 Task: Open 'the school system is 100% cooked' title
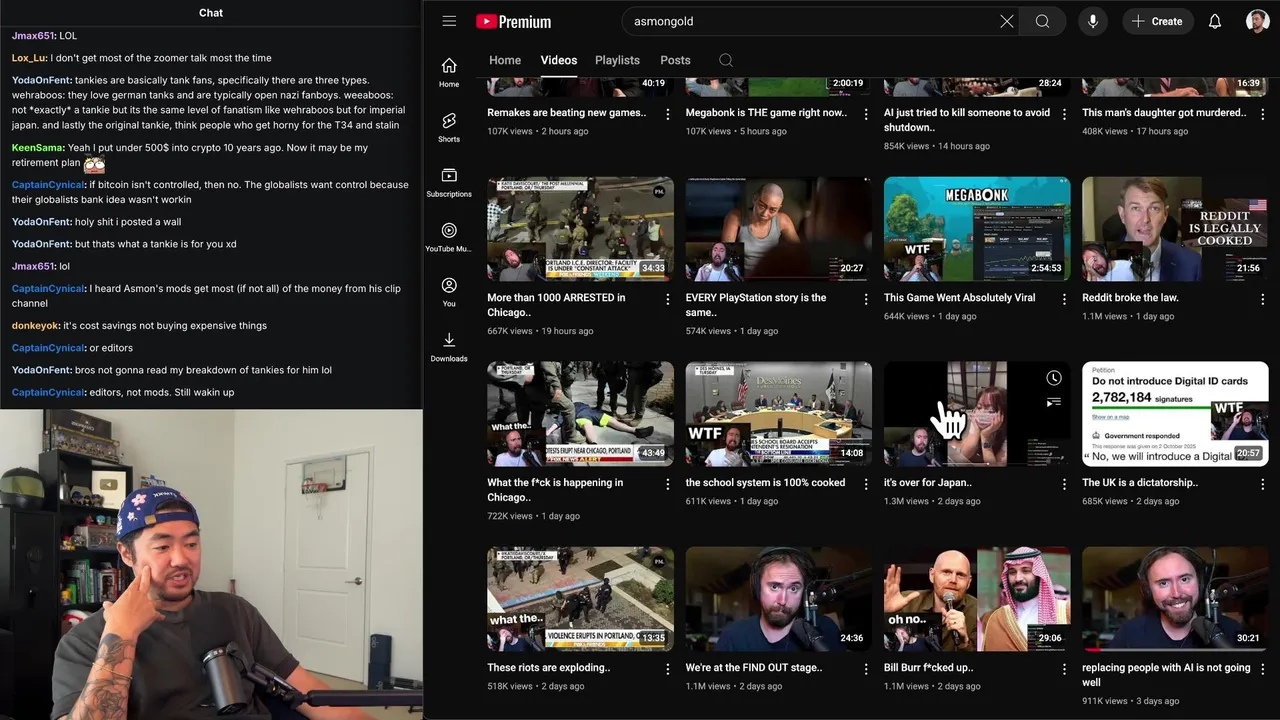(765, 483)
